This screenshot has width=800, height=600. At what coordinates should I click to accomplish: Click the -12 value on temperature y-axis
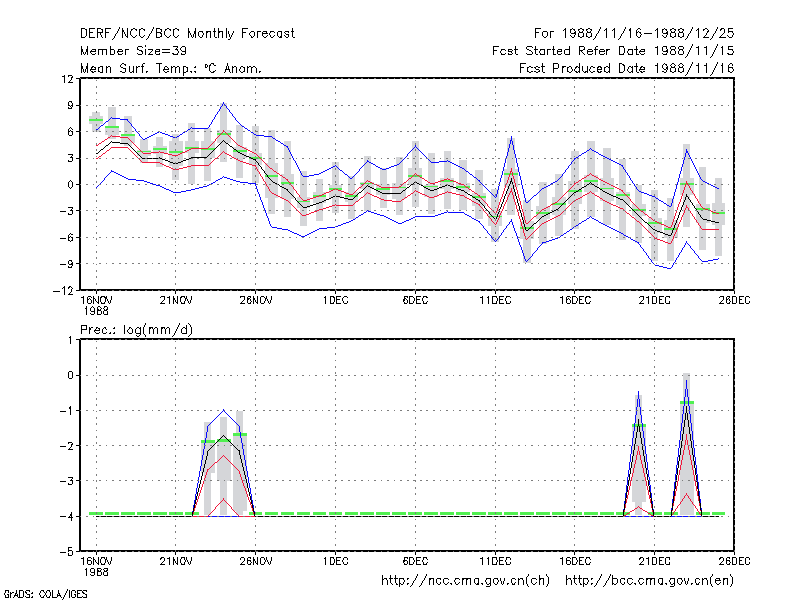pyautogui.click(x=63, y=291)
